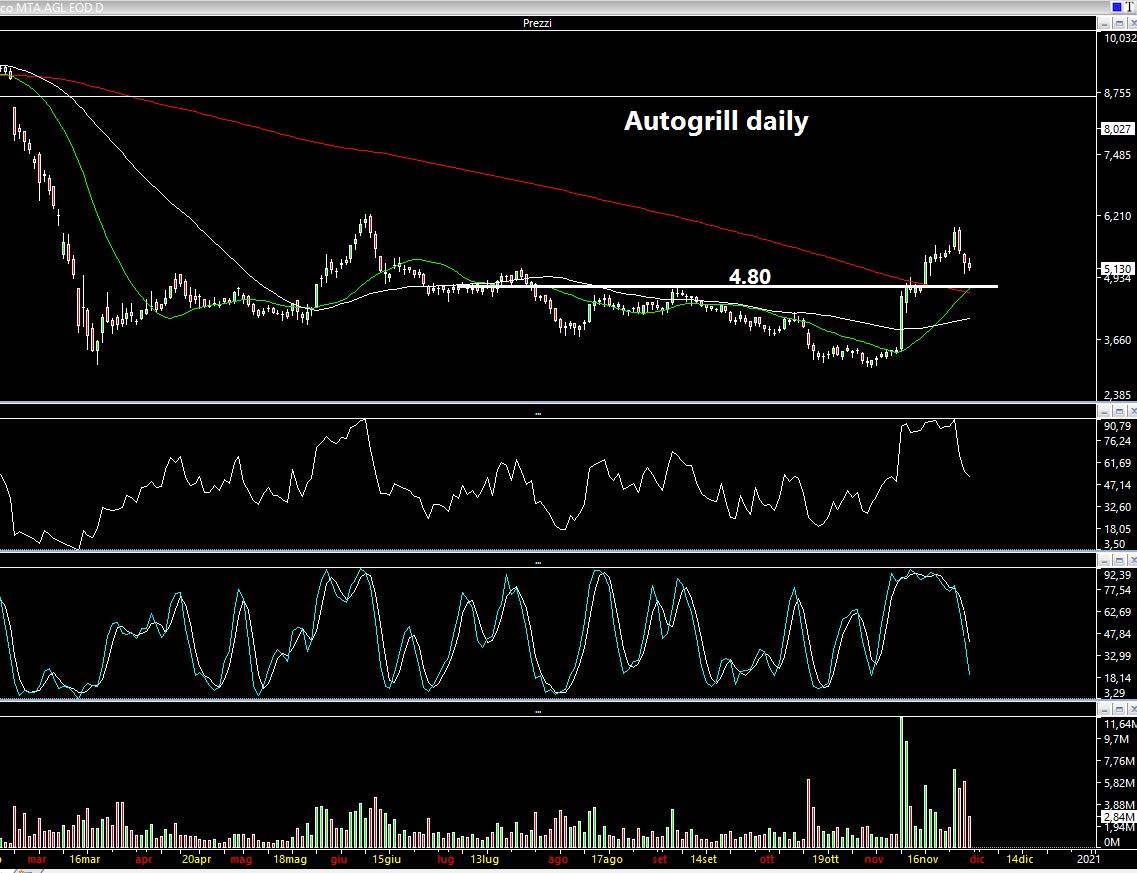Click the 47,14 indicator scale value
This screenshot has height=873, width=1137.
(x=1117, y=485)
